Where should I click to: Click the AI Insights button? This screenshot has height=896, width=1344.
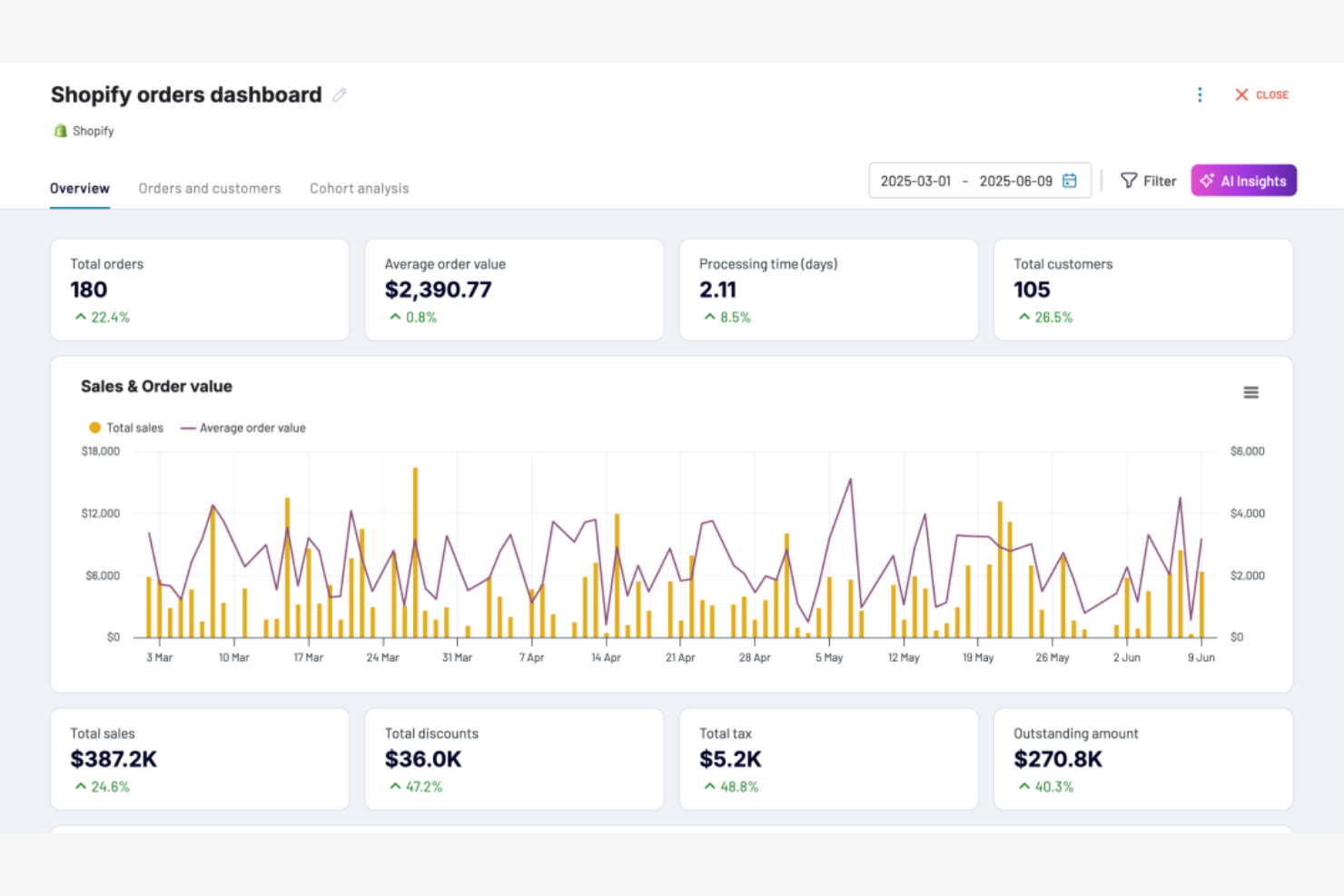1243,180
